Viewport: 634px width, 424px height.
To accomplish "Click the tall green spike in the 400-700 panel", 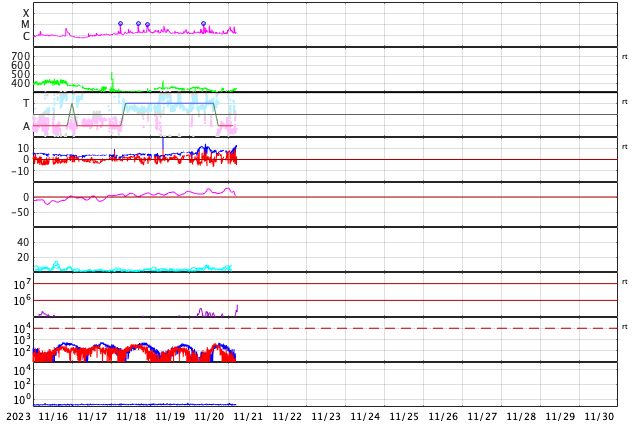I will [x=112, y=81].
